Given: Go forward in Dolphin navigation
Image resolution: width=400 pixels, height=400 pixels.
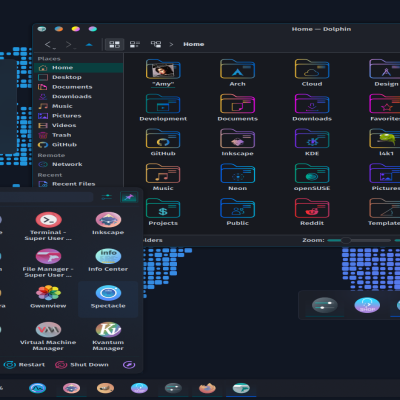Looking at the screenshot, I should pyautogui.click(x=70, y=44).
